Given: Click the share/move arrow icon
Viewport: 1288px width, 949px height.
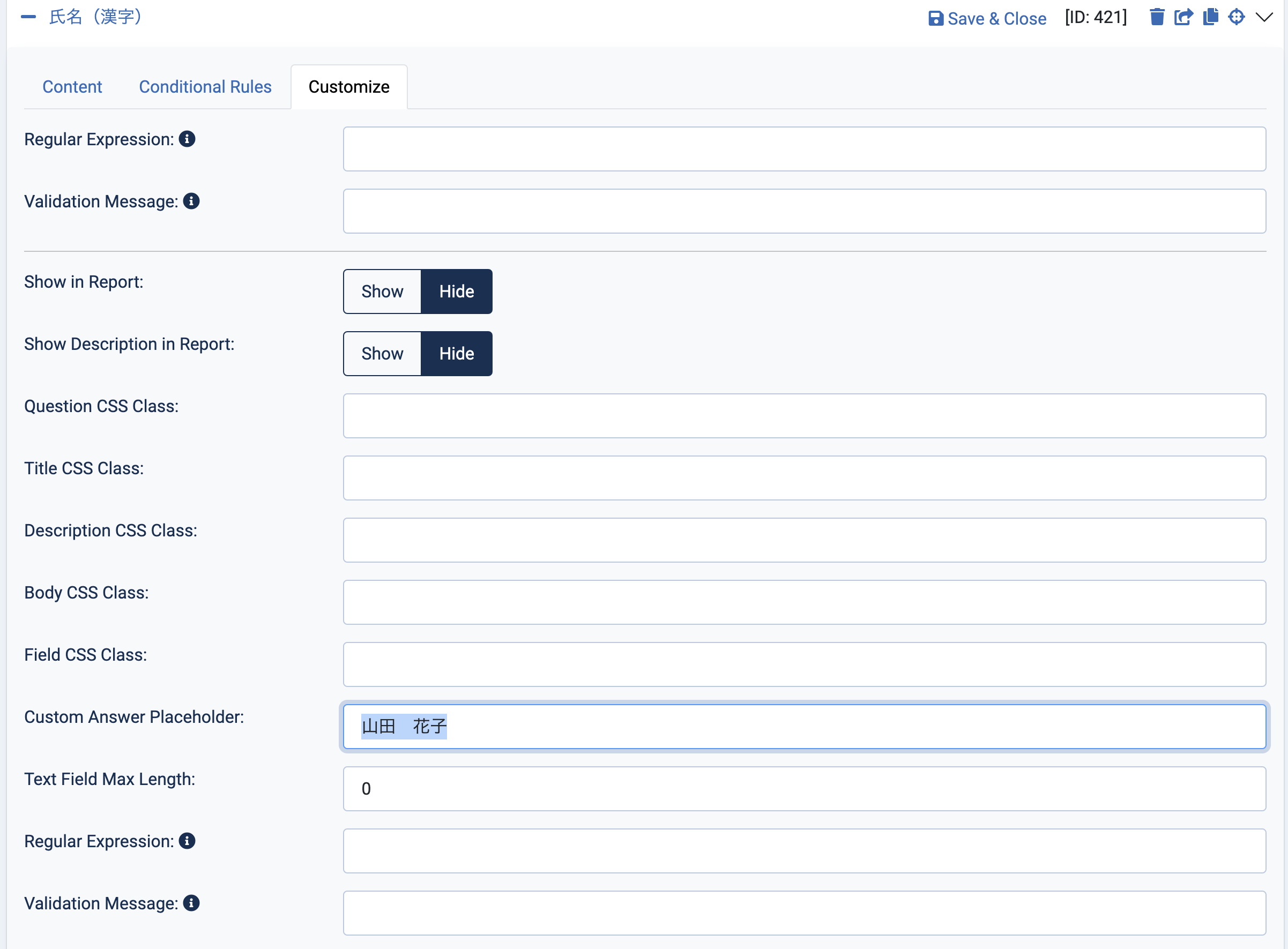Looking at the screenshot, I should pos(1183,17).
